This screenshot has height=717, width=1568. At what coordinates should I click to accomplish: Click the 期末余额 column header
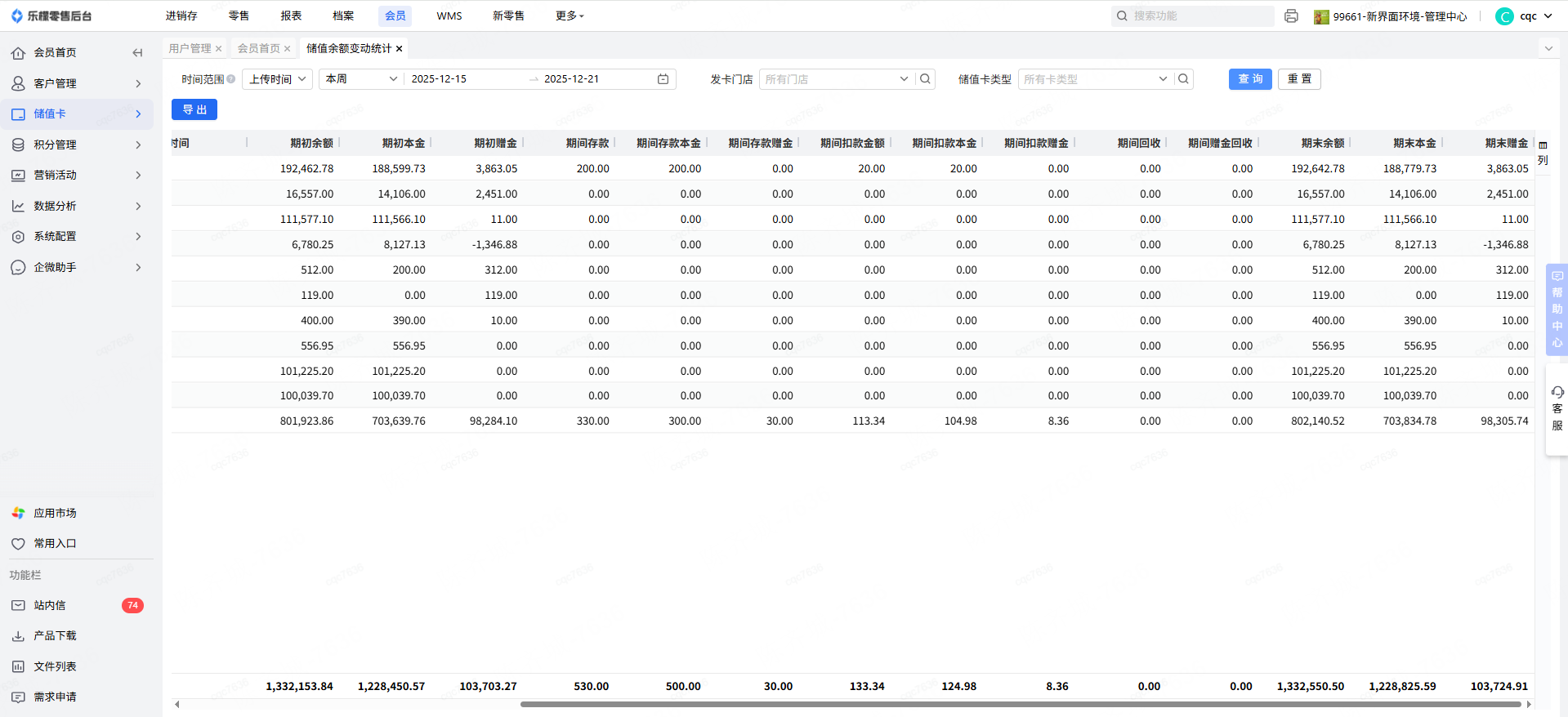point(1323,144)
